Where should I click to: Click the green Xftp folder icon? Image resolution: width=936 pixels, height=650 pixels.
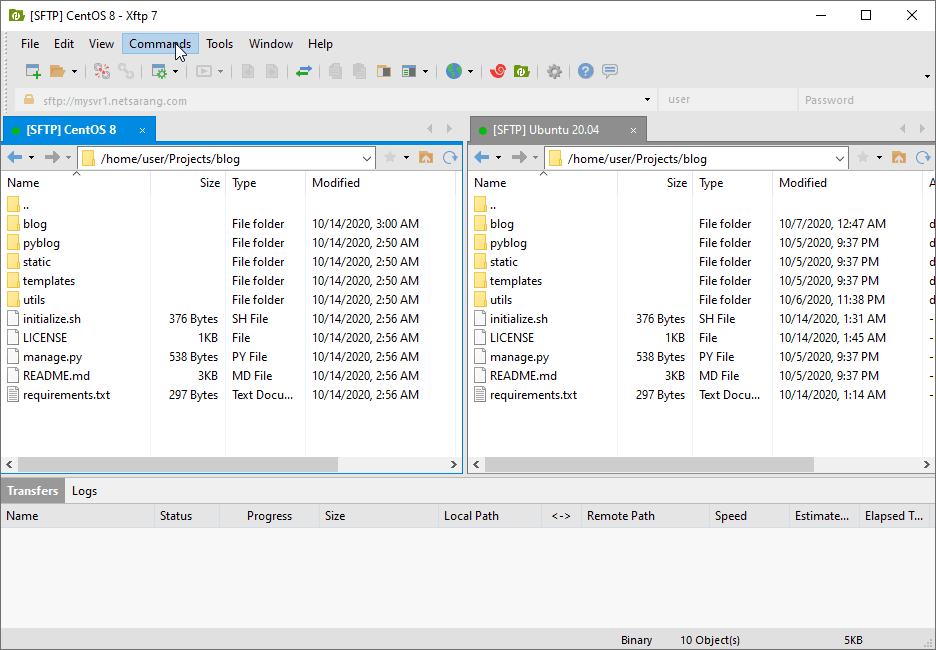point(522,72)
